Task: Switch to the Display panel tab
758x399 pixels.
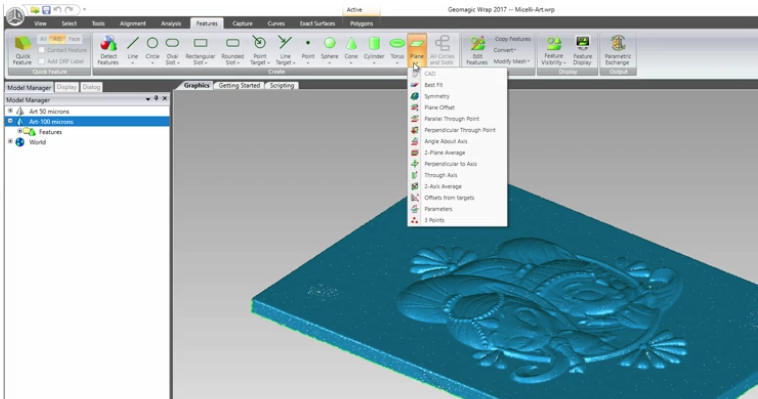Action: coord(66,87)
